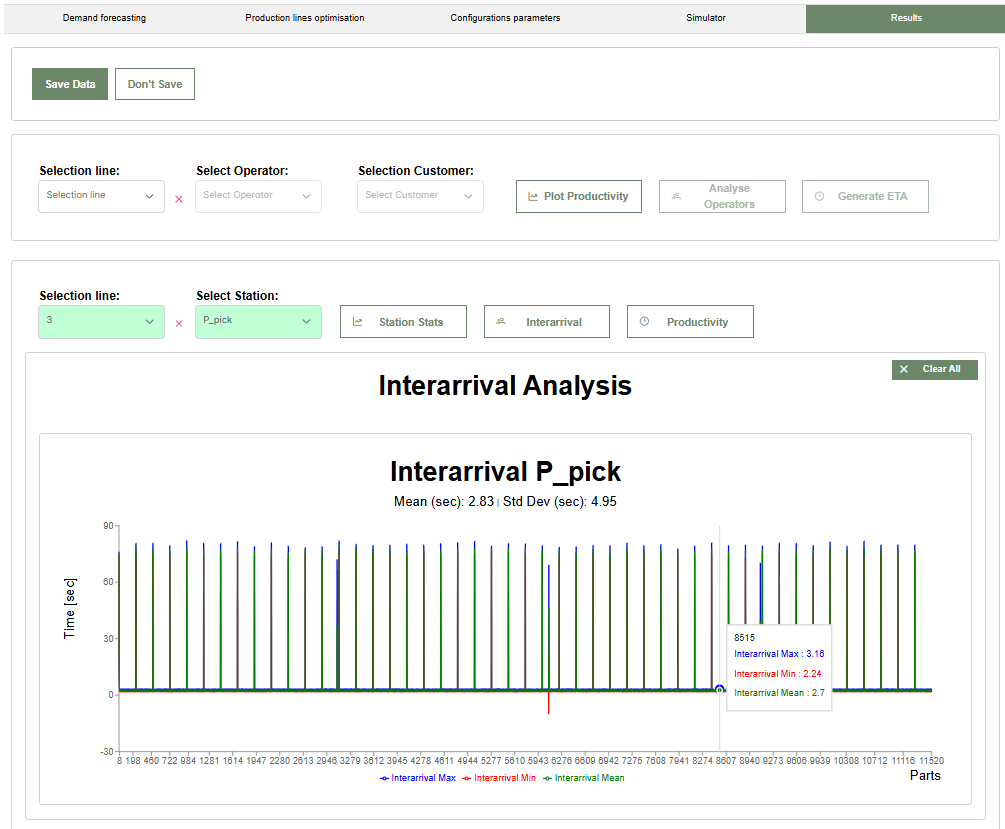The image size is (1005, 829).
Task: Click the red X beside station Selection line dropdown
Action: pos(179,323)
